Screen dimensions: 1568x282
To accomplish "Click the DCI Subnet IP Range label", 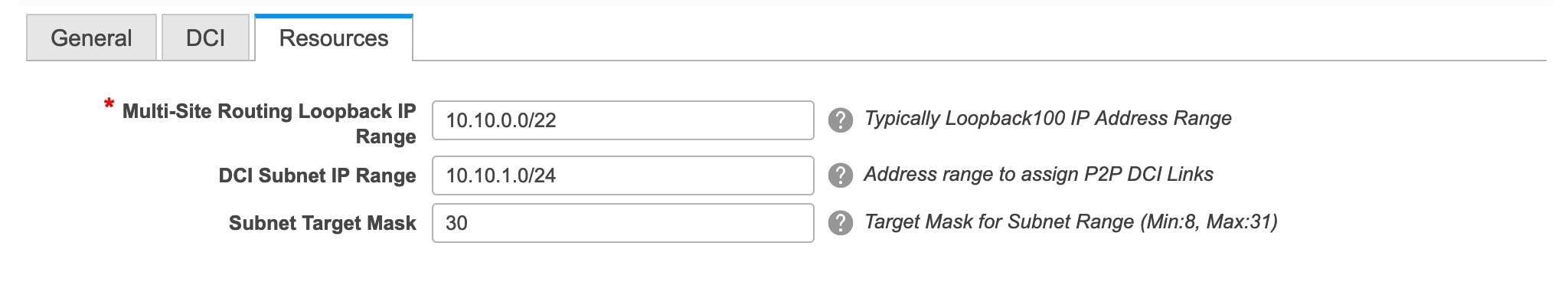I will point(317,175).
